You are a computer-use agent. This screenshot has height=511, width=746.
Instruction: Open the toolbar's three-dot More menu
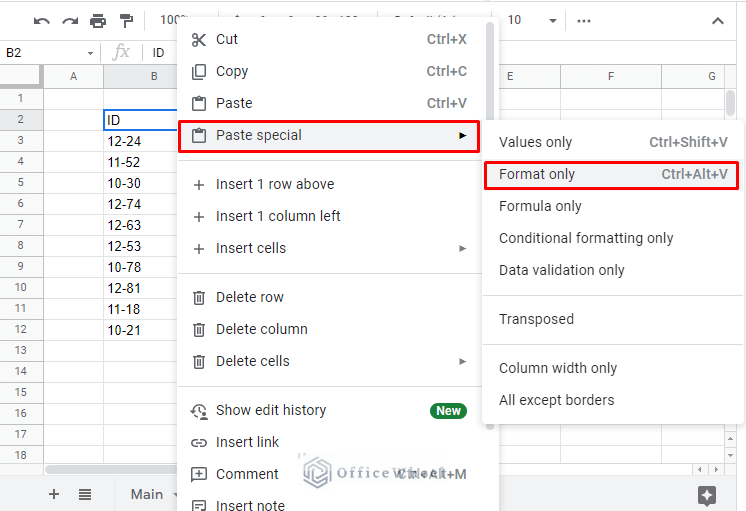(584, 21)
